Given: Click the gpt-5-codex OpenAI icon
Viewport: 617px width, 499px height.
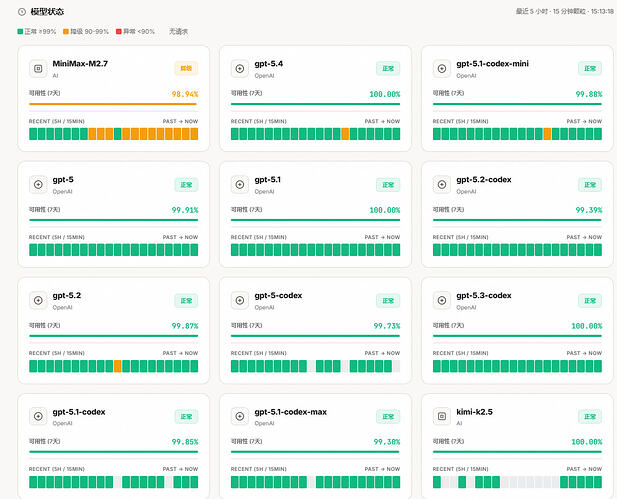Looking at the screenshot, I should coord(240,301).
